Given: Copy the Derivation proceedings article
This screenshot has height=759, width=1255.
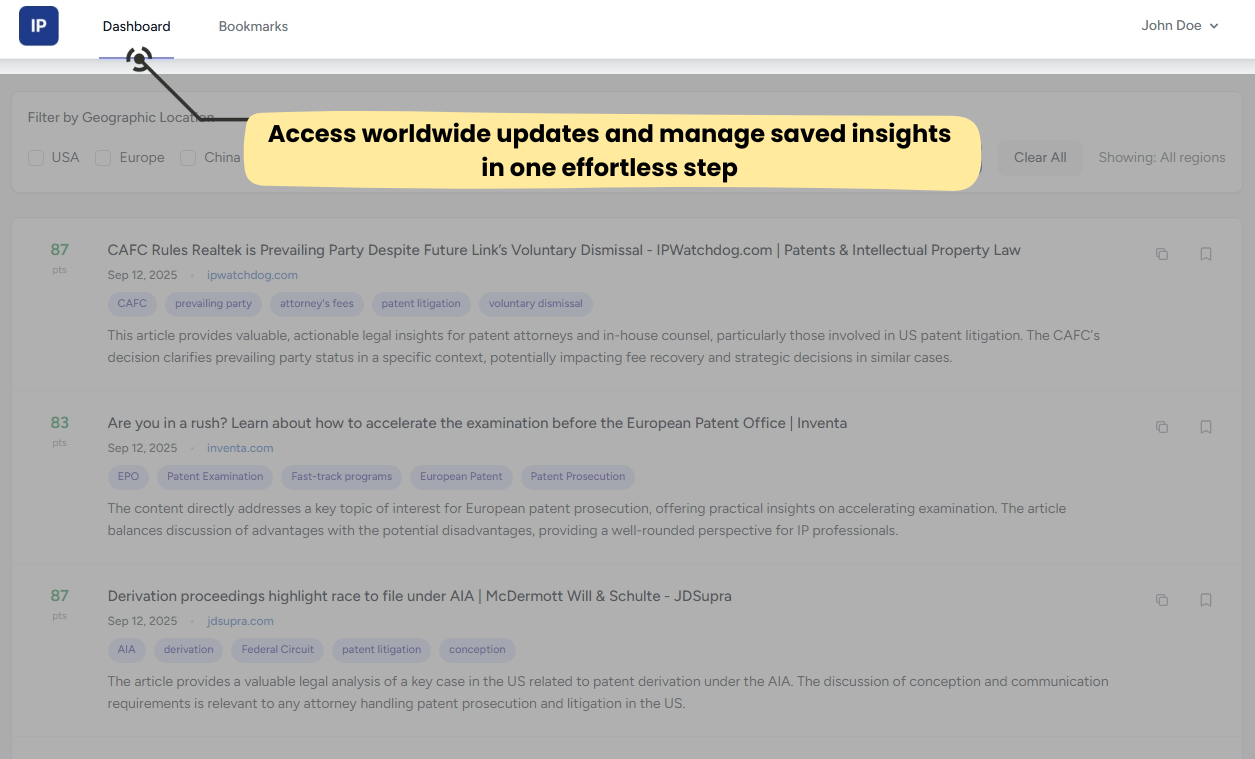Looking at the screenshot, I should (1161, 600).
